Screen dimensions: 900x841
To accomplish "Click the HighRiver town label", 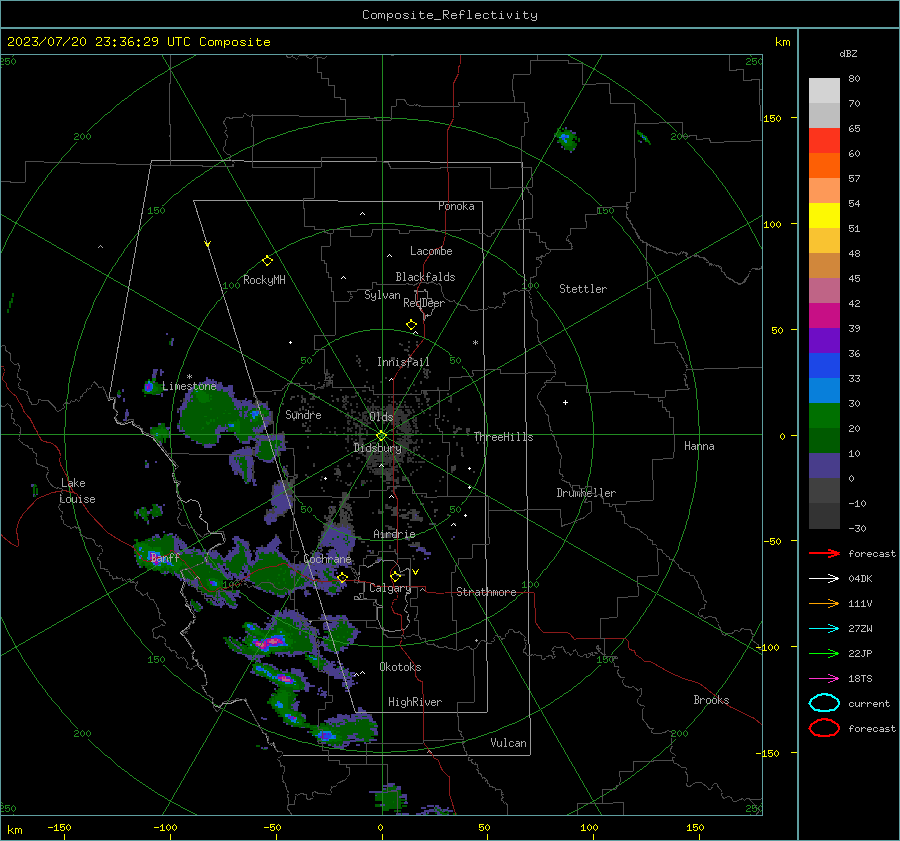I will (x=415, y=702).
